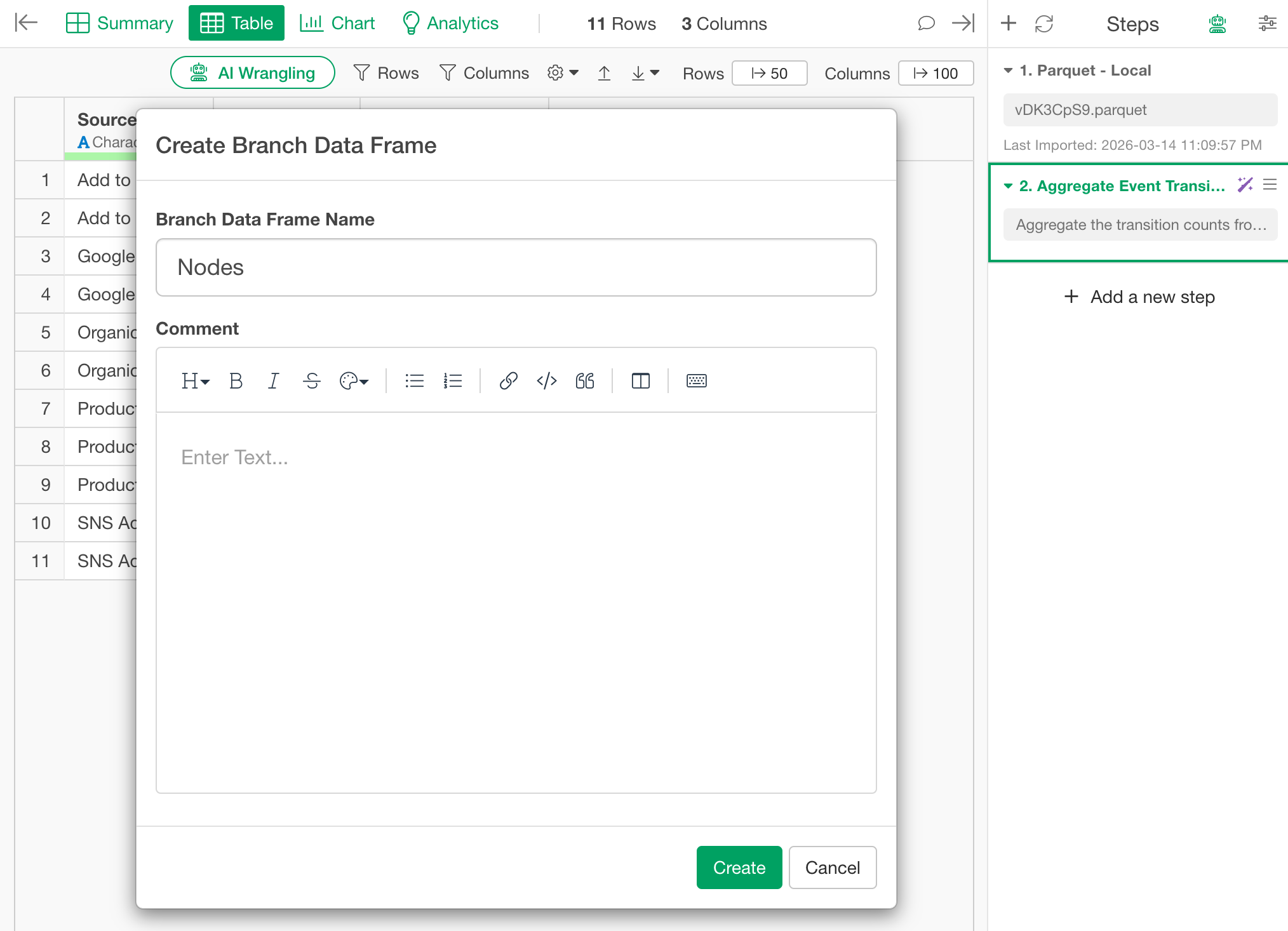
Task: Apply strikethrough formatting in comment editor
Action: 311,381
